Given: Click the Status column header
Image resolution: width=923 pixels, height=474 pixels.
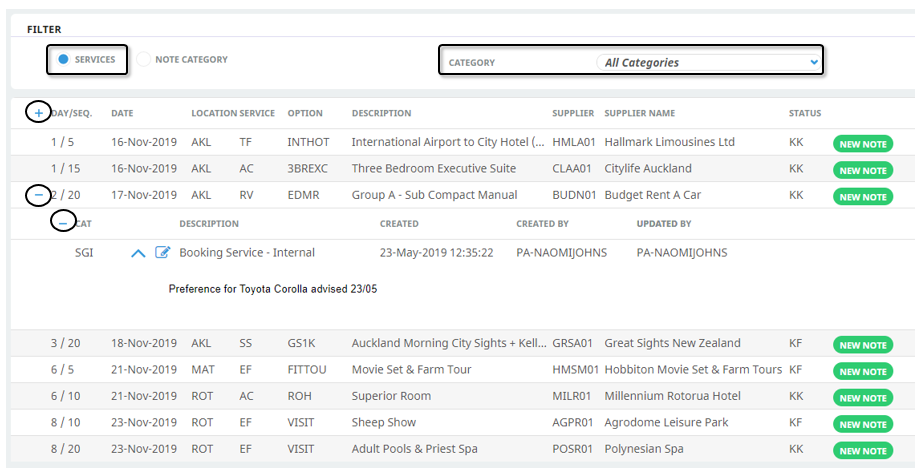Looking at the screenshot, I should [x=804, y=114].
